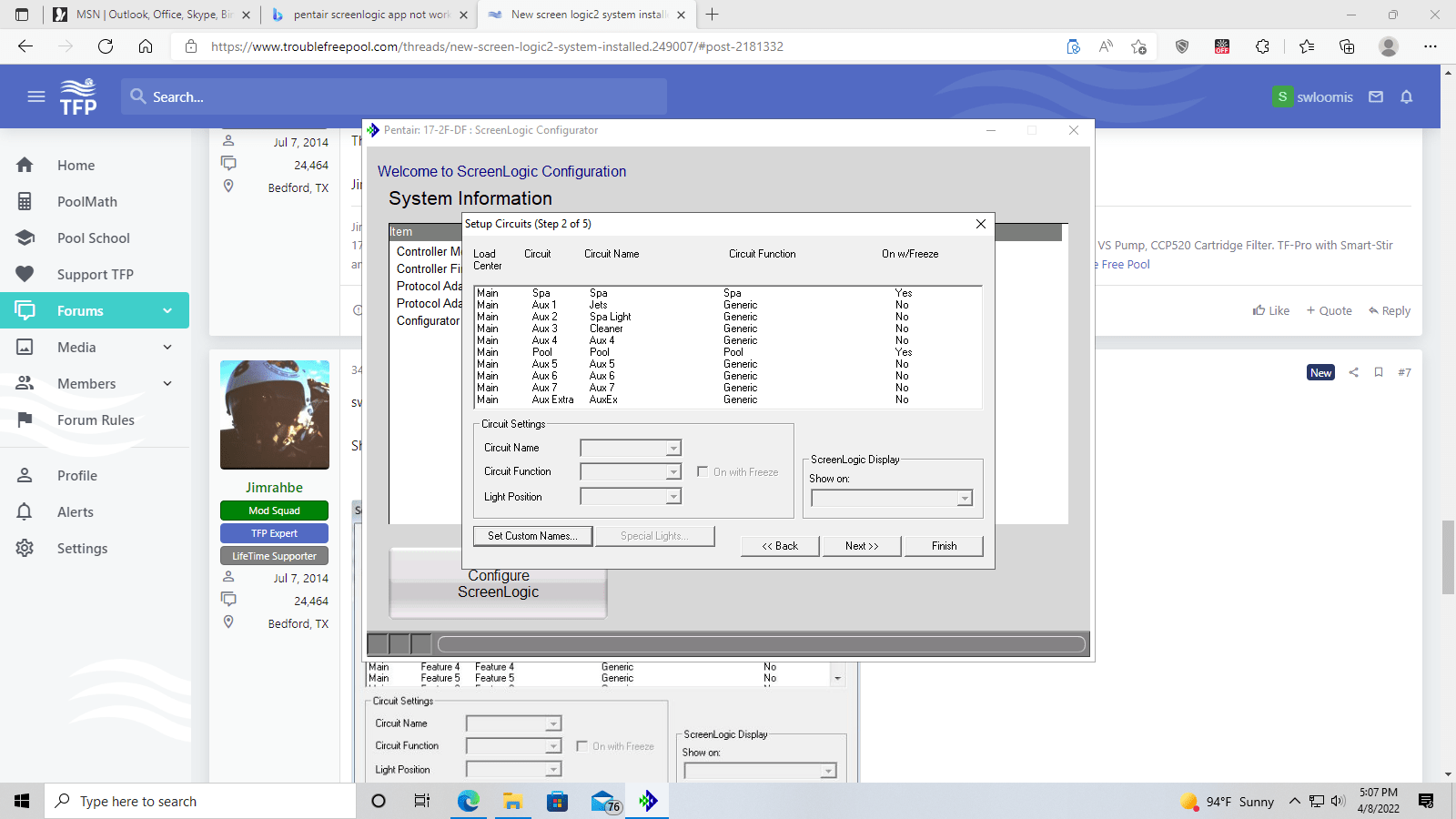Viewport: 1456px width, 819px height.
Task: Open Microsoft Store from the taskbar
Action: click(557, 801)
